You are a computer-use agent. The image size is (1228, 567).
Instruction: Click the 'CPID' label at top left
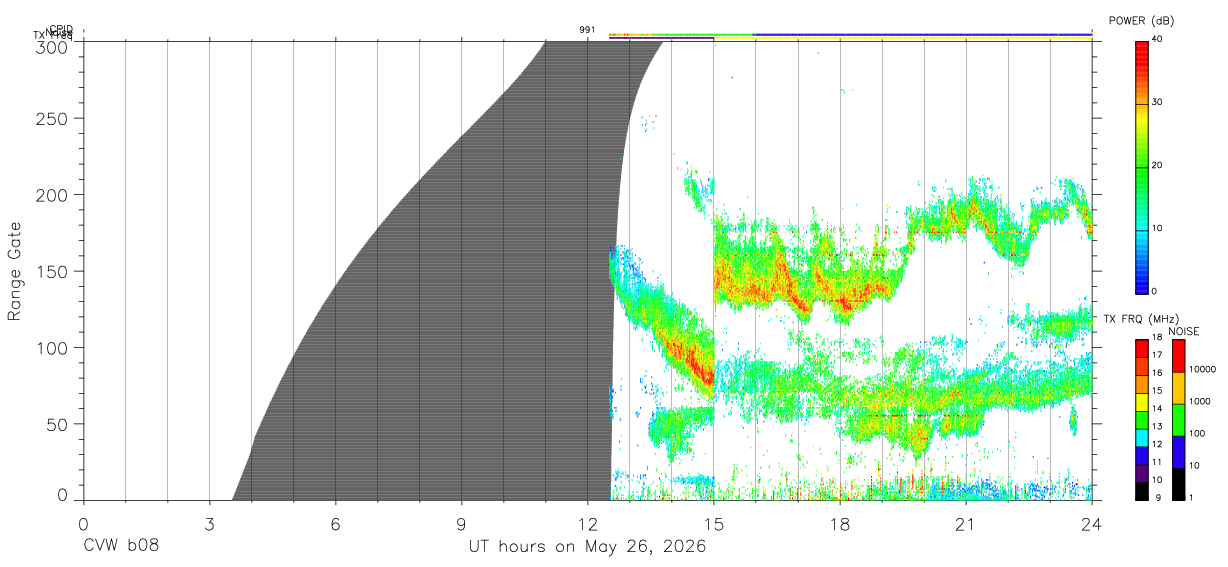coord(61,29)
